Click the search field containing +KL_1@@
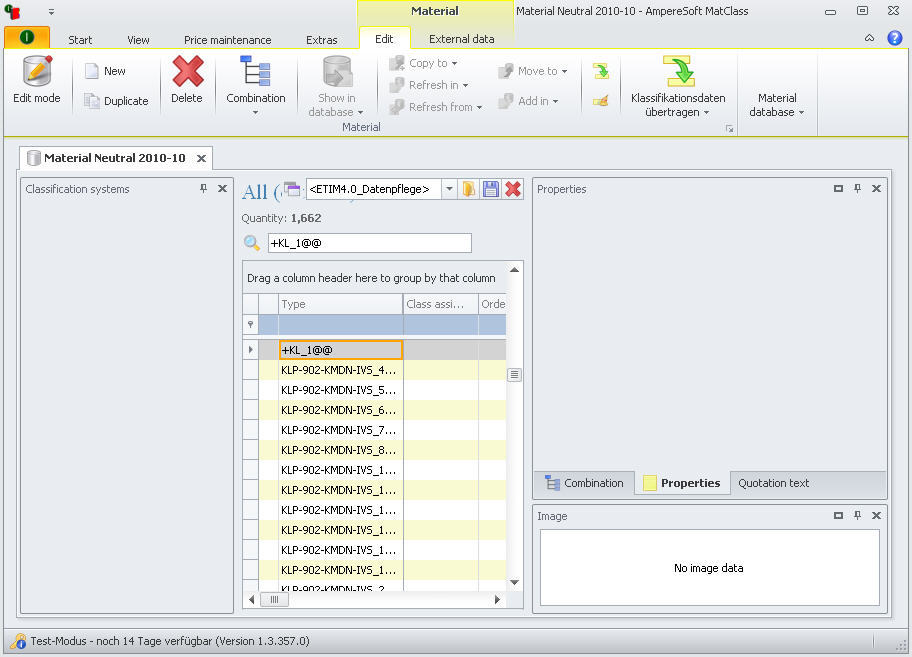912x657 pixels. pos(369,243)
